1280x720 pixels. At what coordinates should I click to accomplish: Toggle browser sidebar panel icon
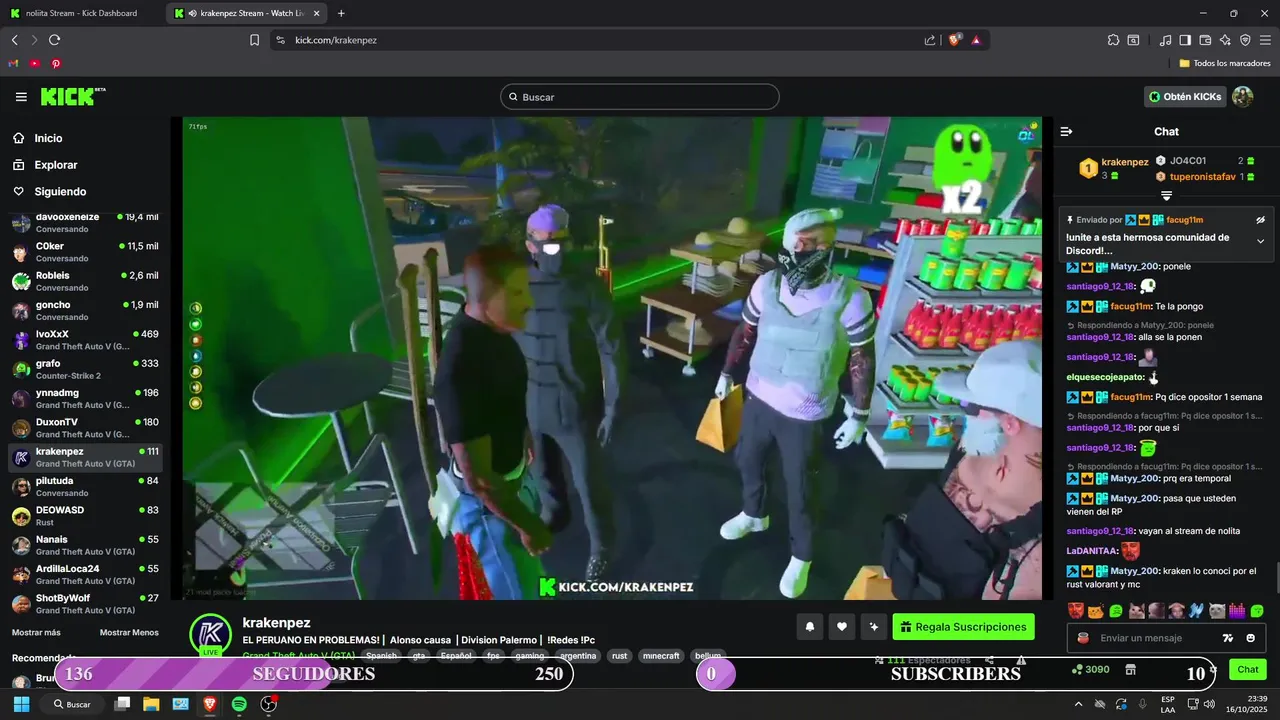(1185, 40)
